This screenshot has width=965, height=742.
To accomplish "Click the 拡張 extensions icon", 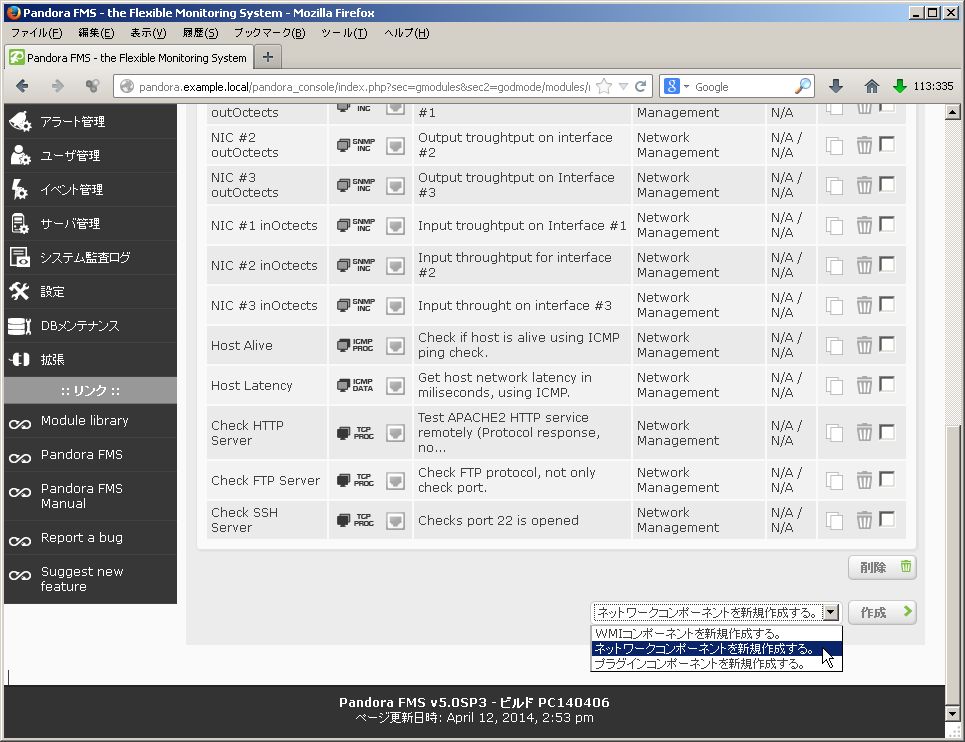I will (x=20, y=359).
